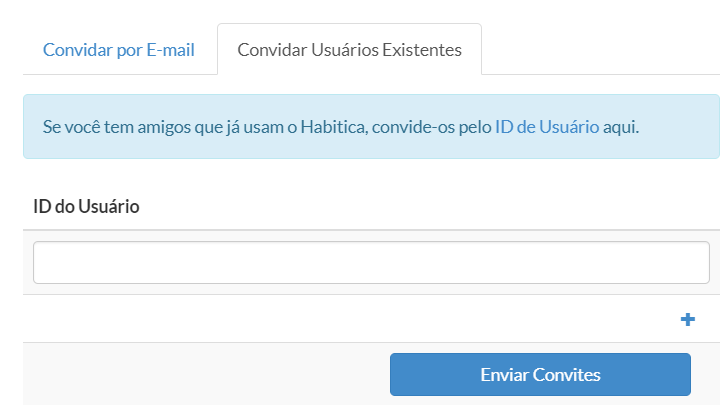Click the "Convidar por E-mail" link text
Viewport: 721px width, 405px height.
tap(118, 50)
